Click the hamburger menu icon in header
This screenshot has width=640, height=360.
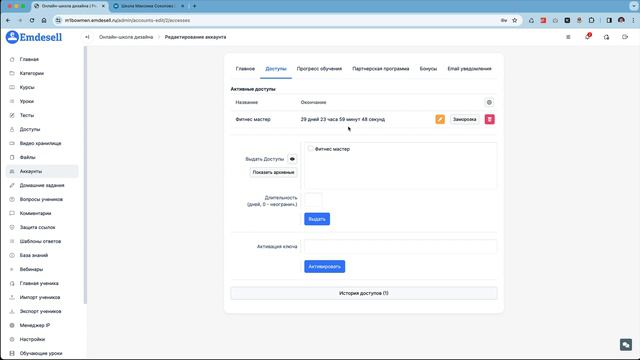568,37
